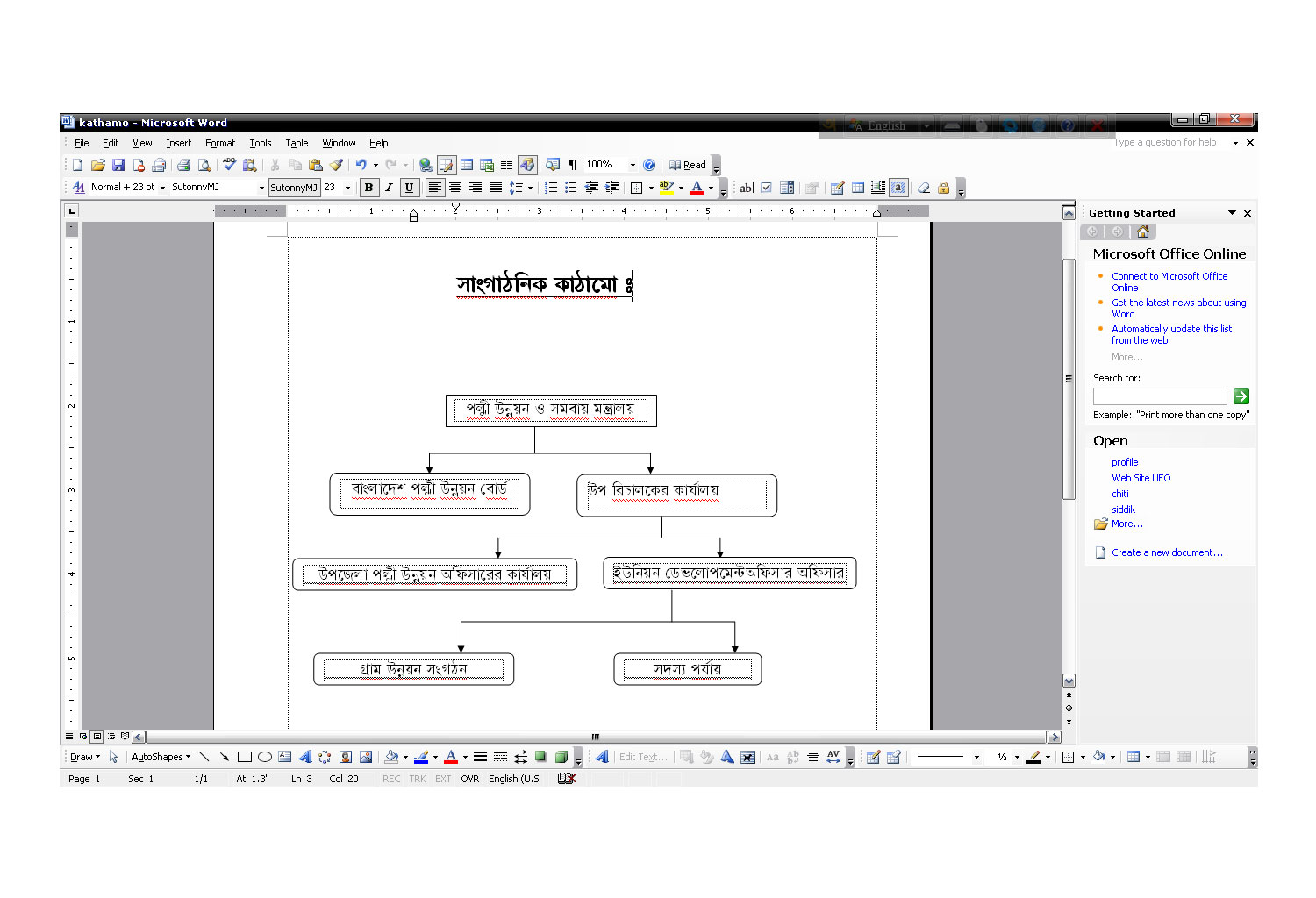Image resolution: width=1316 pixels, height=898 pixels.
Task: Expand the font size dropdown showing 23
Action: pos(347,188)
